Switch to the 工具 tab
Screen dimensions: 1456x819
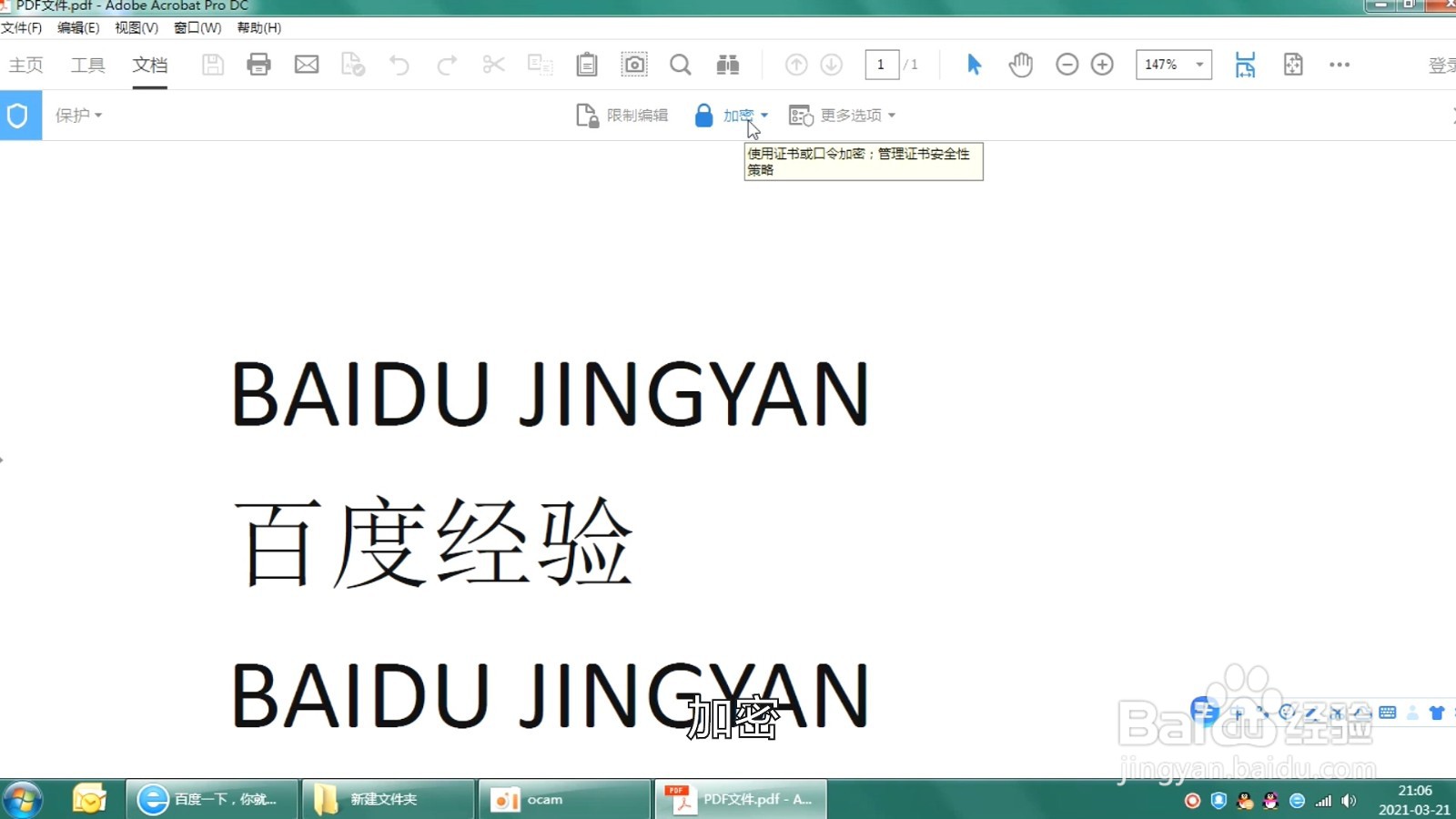pyautogui.click(x=88, y=65)
